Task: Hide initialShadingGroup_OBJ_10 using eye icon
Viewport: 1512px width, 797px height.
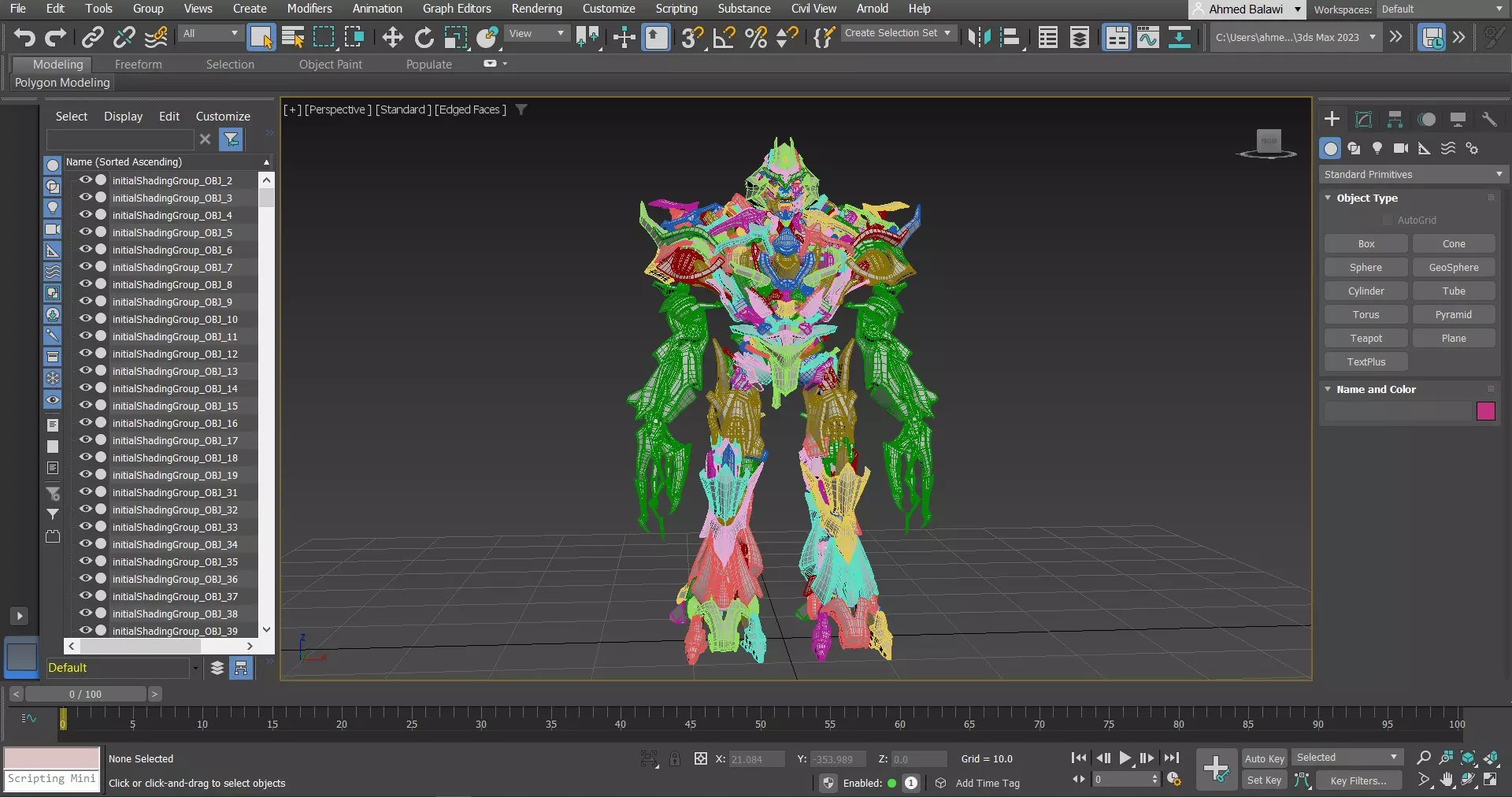Action: point(86,318)
